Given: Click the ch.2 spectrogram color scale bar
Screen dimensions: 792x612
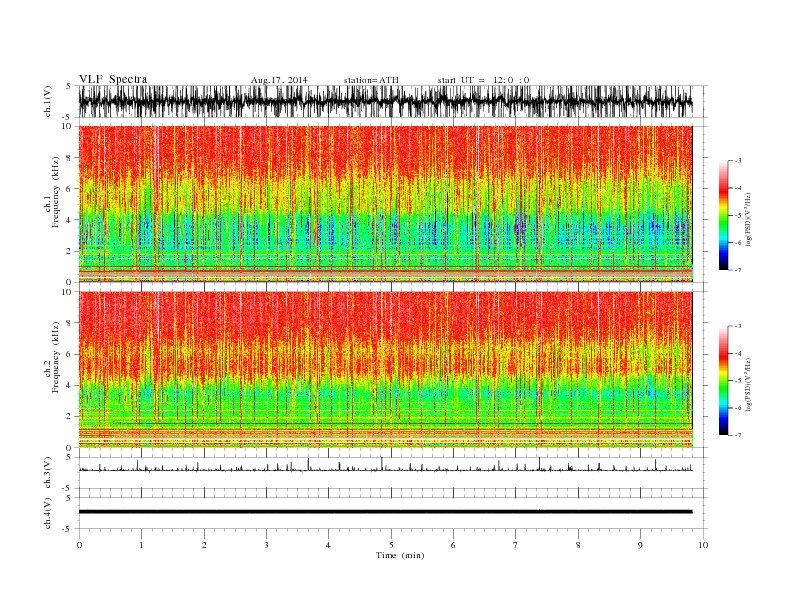Looking at the screenshot, I should point(723,381).
